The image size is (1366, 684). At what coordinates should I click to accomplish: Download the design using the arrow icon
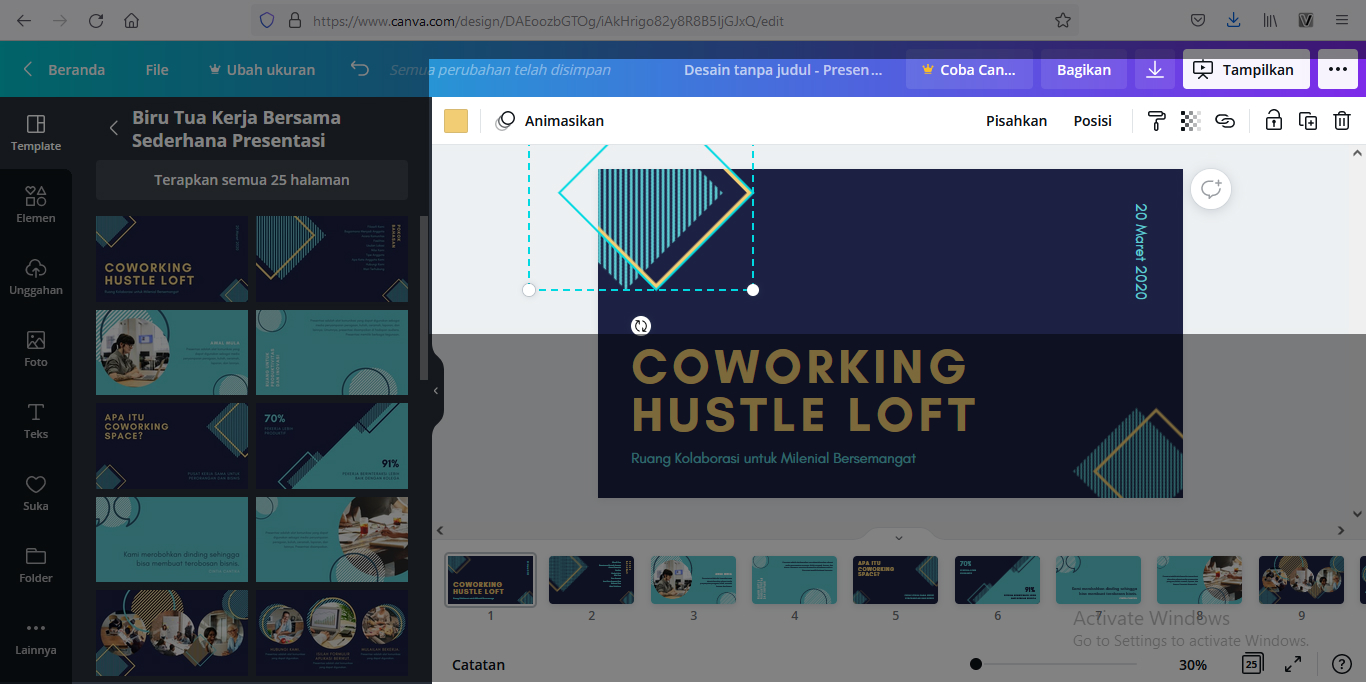tap(1155, 70)
